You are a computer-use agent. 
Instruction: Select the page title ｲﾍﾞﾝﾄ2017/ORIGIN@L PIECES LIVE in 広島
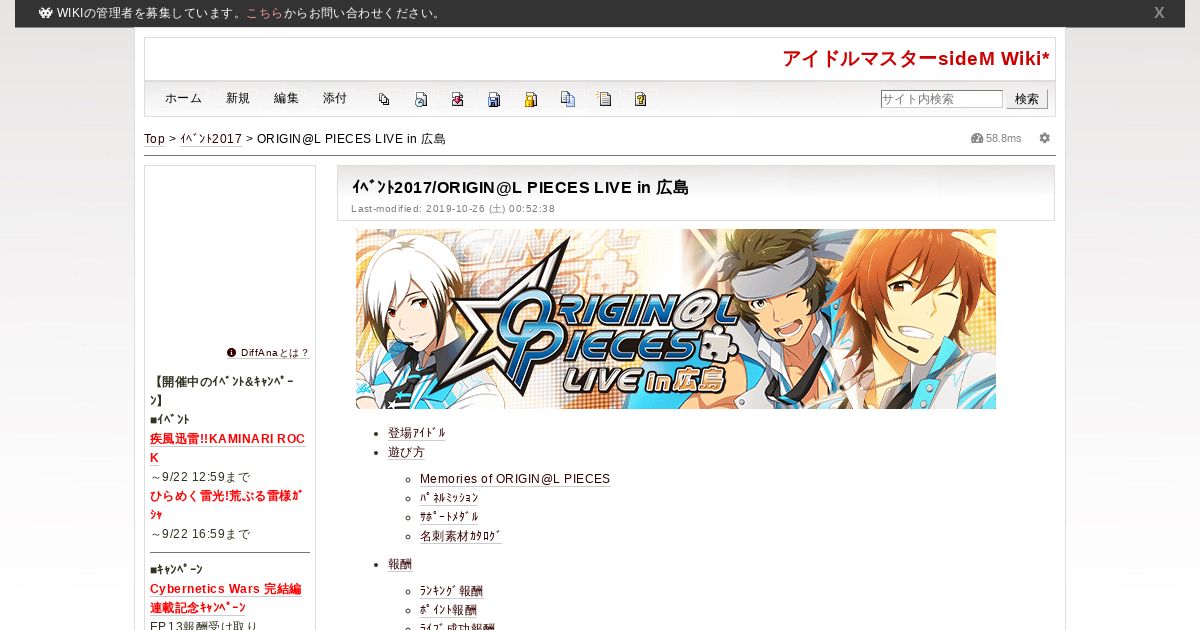click(520, 187)
